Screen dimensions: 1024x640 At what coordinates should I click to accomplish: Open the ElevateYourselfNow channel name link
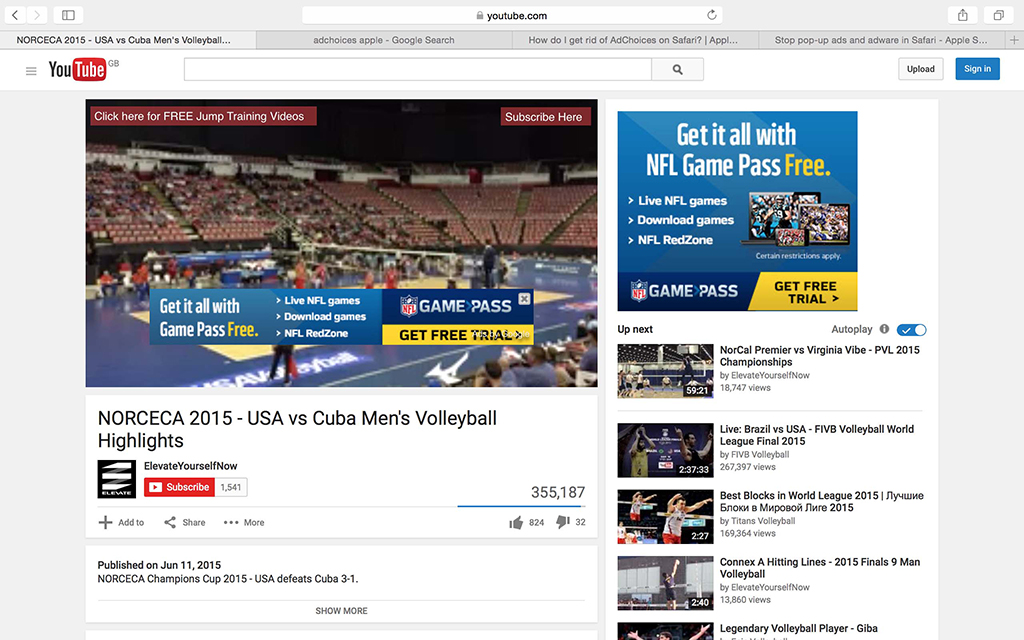click(191, 466)
